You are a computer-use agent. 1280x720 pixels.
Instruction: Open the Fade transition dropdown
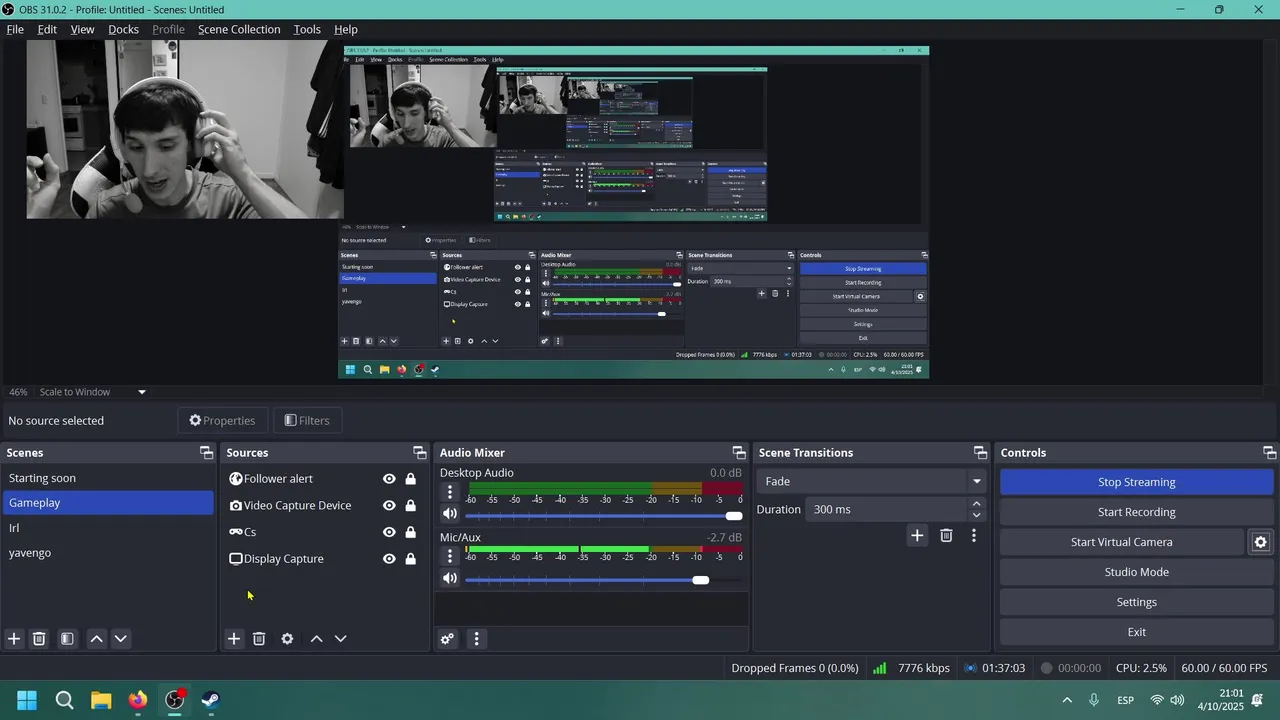tap(873, 481)
